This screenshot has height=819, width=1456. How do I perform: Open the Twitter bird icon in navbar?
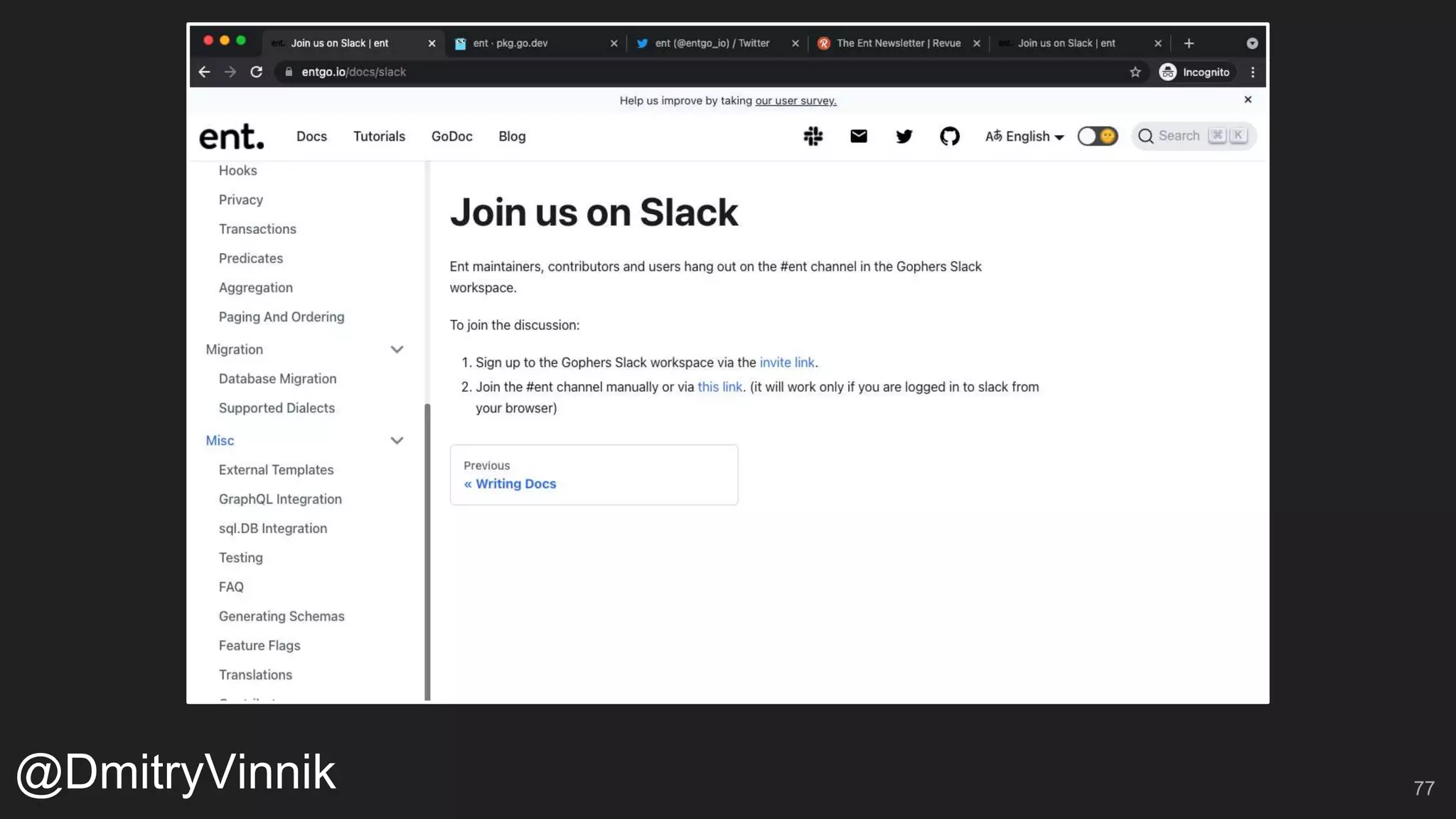(904, 136)
